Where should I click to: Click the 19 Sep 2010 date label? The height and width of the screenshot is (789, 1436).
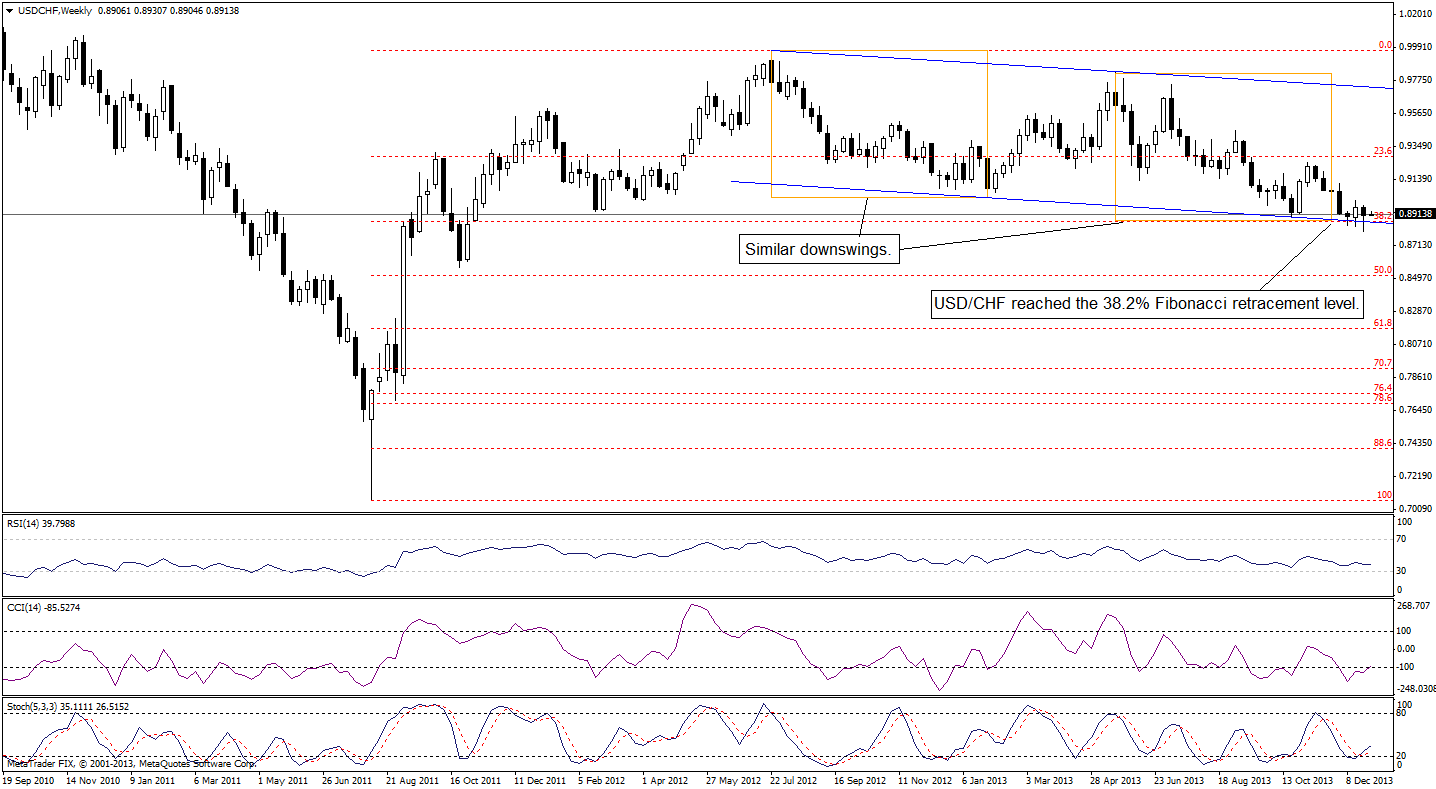point(27,779)
